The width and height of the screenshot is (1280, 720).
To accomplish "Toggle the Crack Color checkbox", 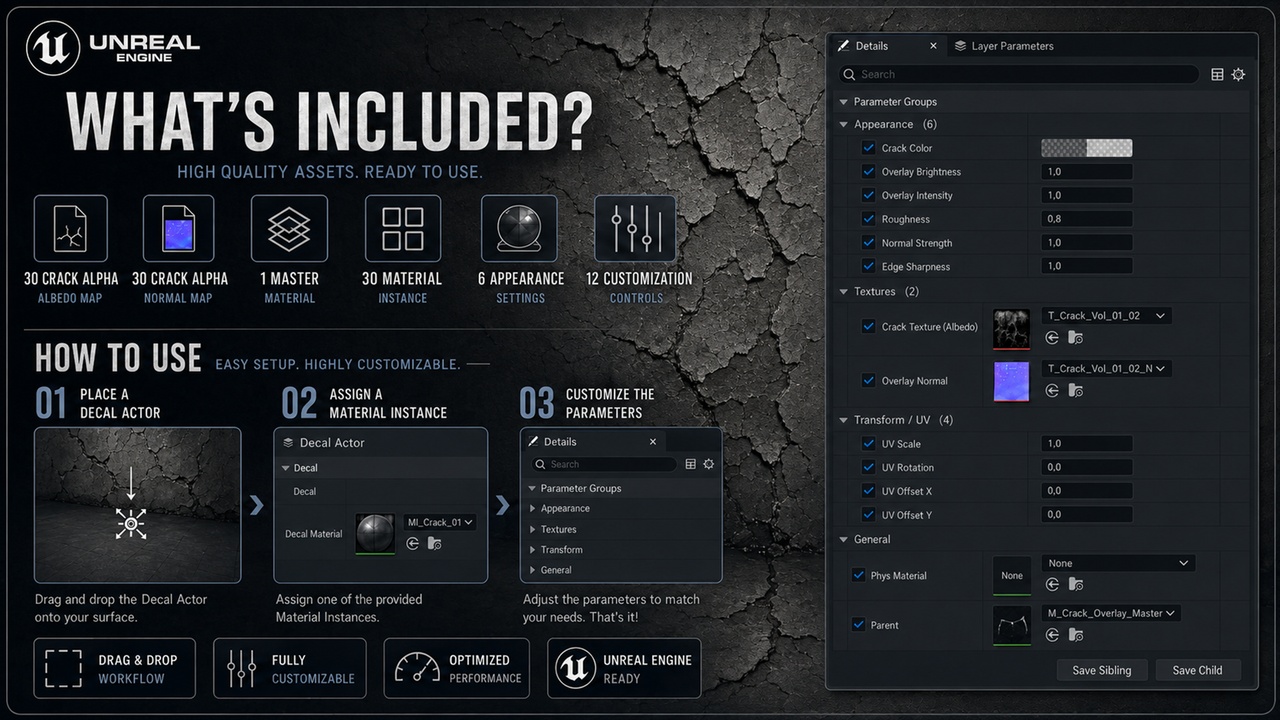I will click(868, 148).
